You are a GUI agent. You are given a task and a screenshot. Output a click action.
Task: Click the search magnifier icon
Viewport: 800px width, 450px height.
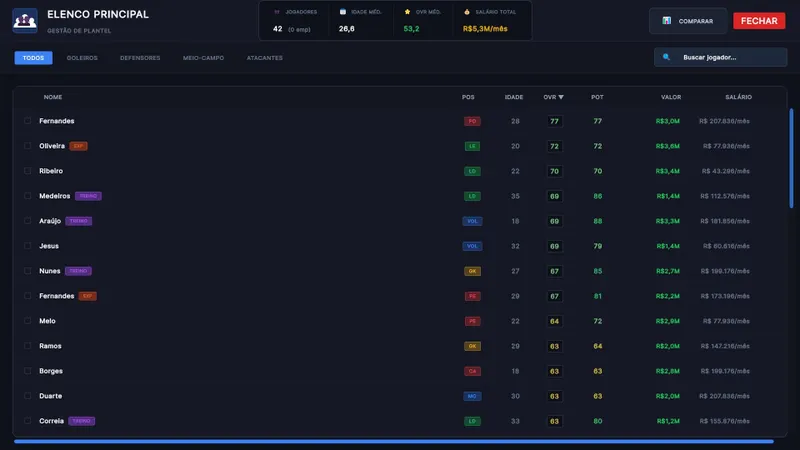click(666, 57)
